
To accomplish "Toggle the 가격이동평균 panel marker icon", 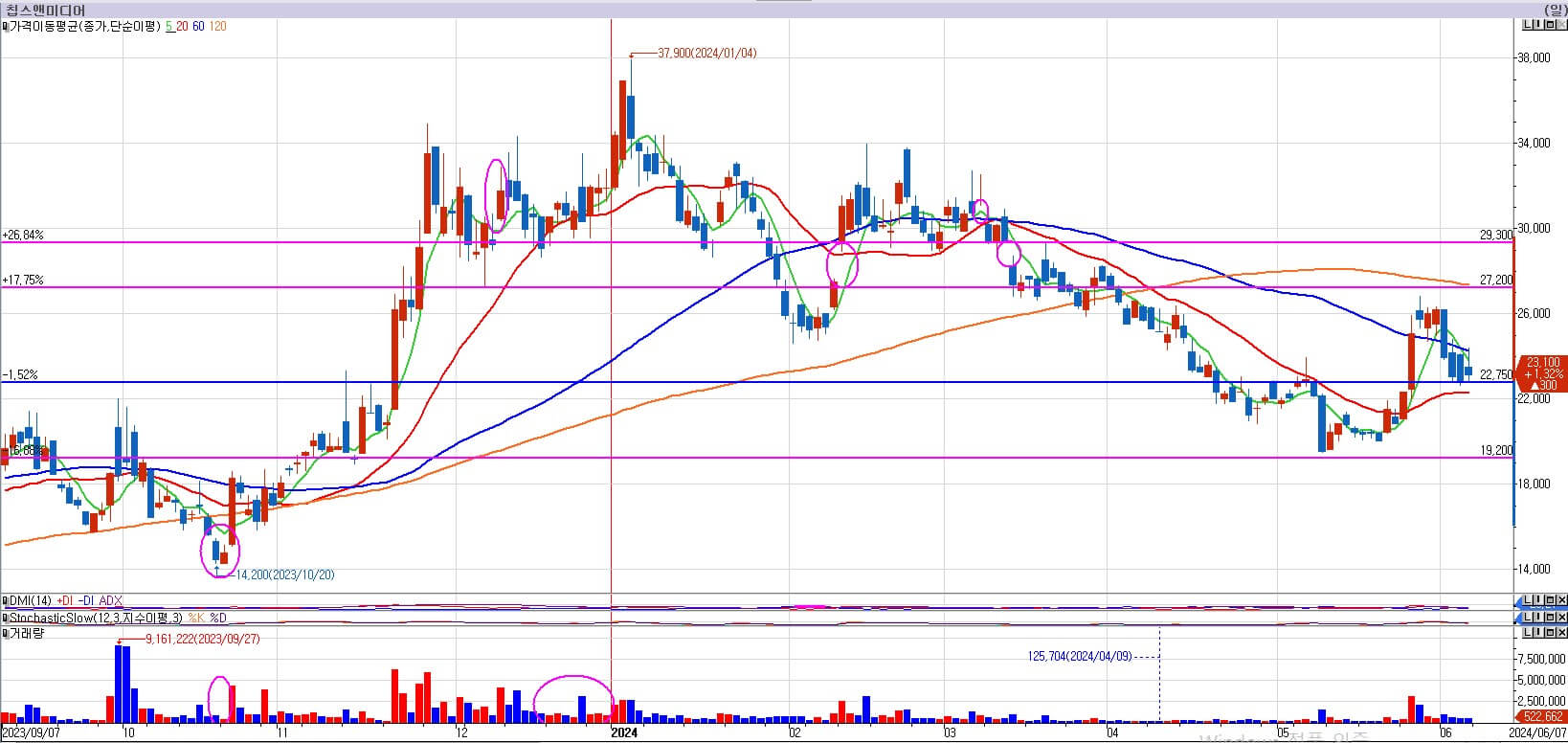I will click(5, 27).
